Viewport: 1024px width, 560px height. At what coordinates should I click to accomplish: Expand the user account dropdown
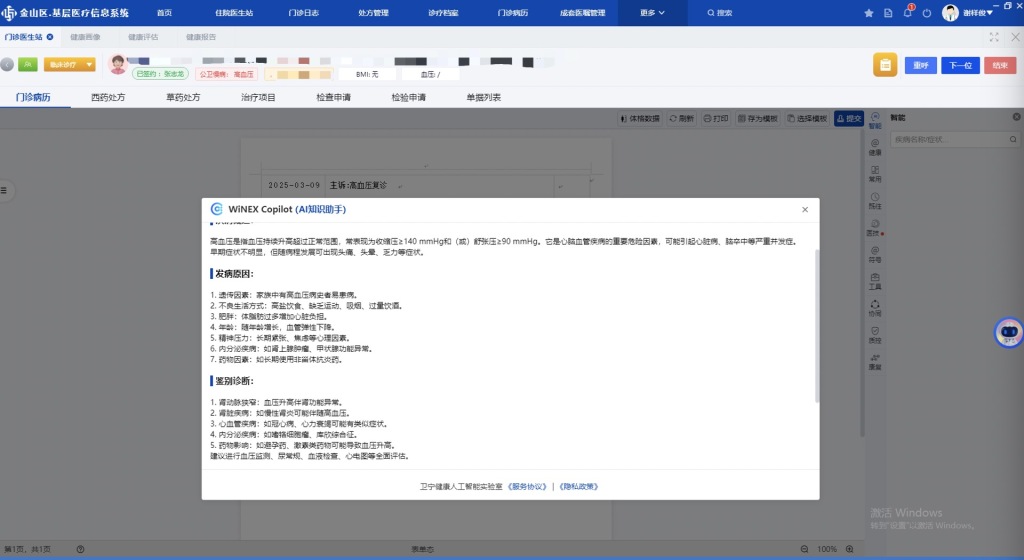point(975,13)
